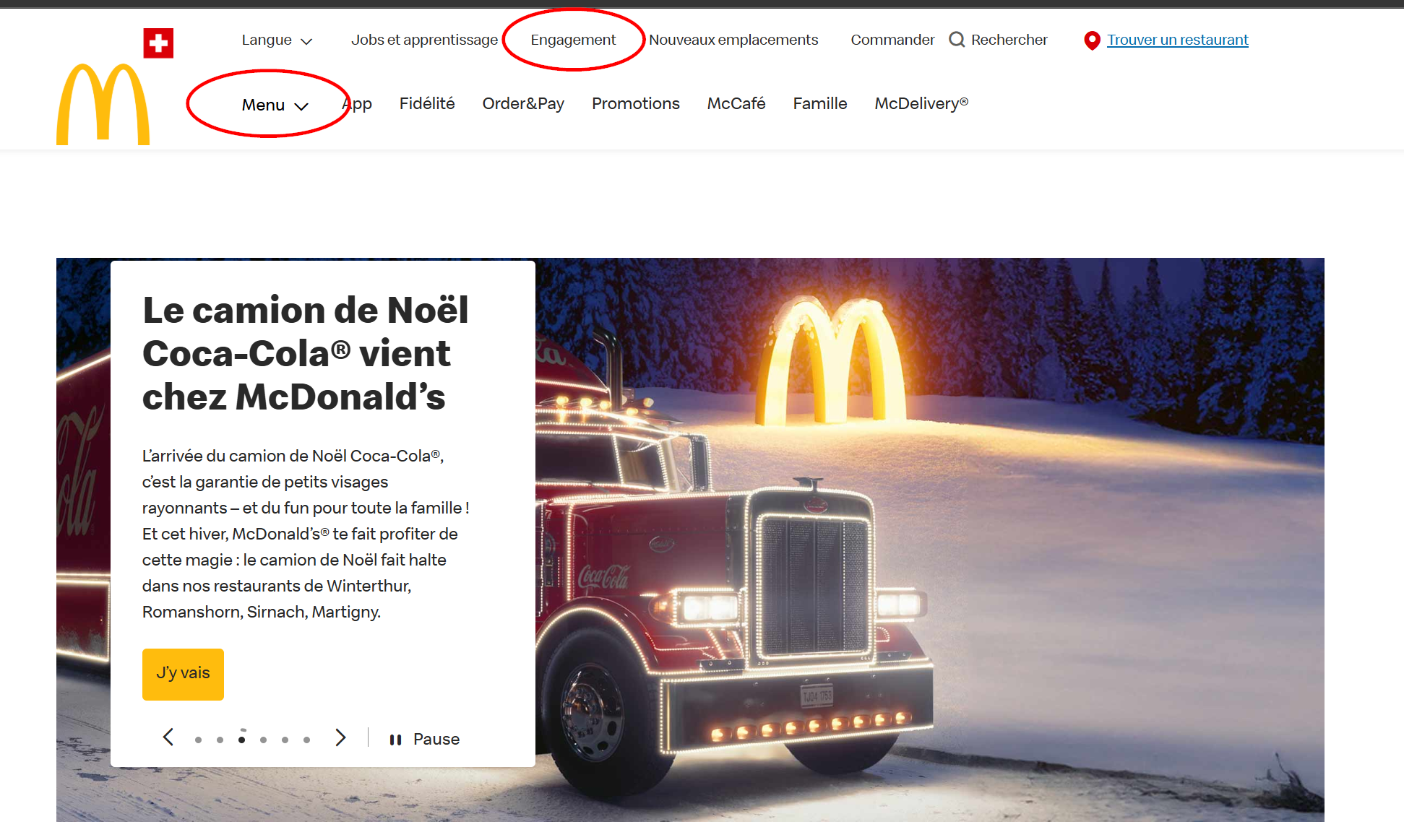
Task: Switch to the McCafé section
Action: pyautogui.click(x=736, y=104)
